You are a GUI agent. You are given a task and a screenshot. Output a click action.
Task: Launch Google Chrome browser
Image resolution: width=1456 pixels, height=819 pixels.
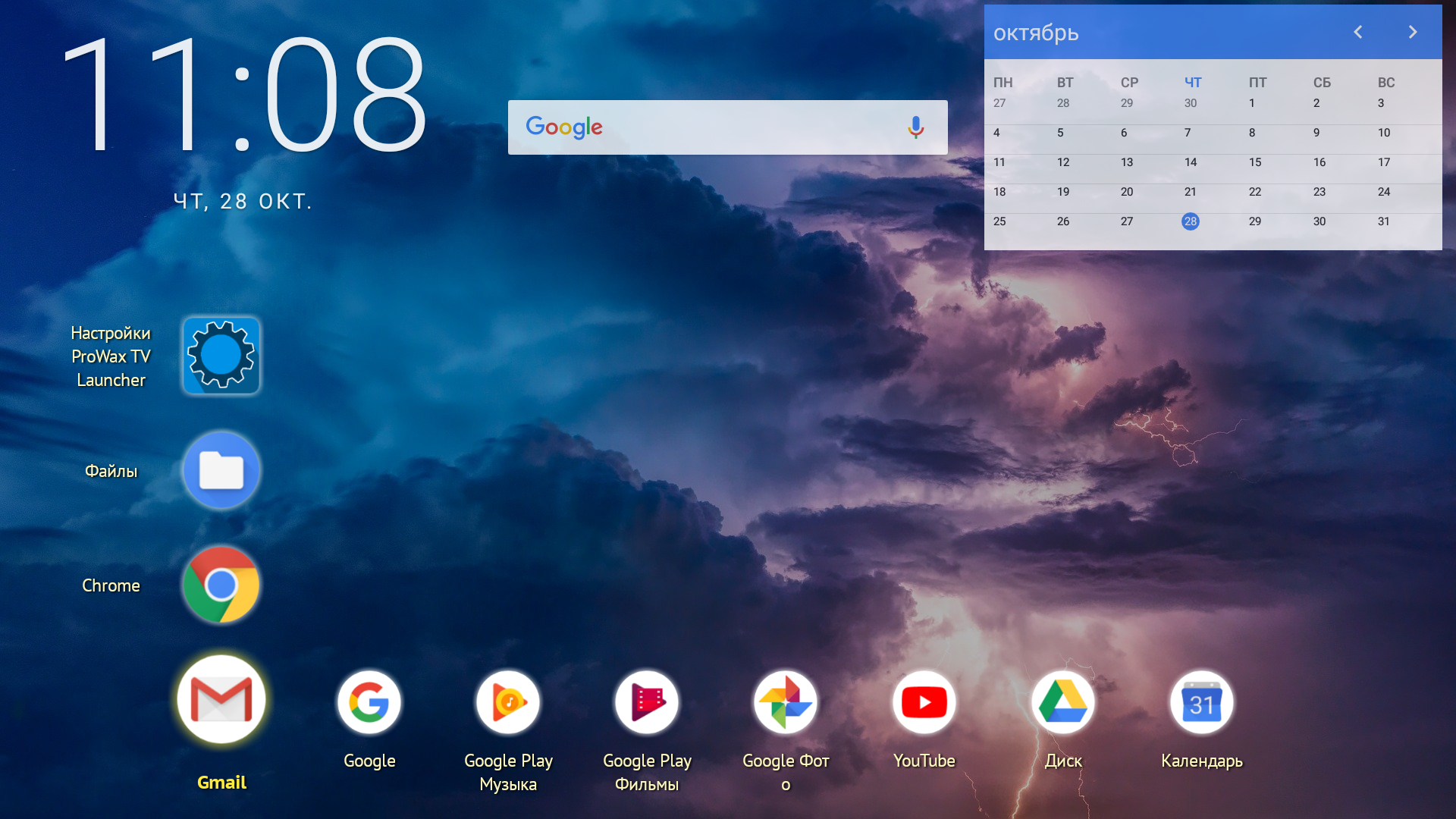coord(221,585)
